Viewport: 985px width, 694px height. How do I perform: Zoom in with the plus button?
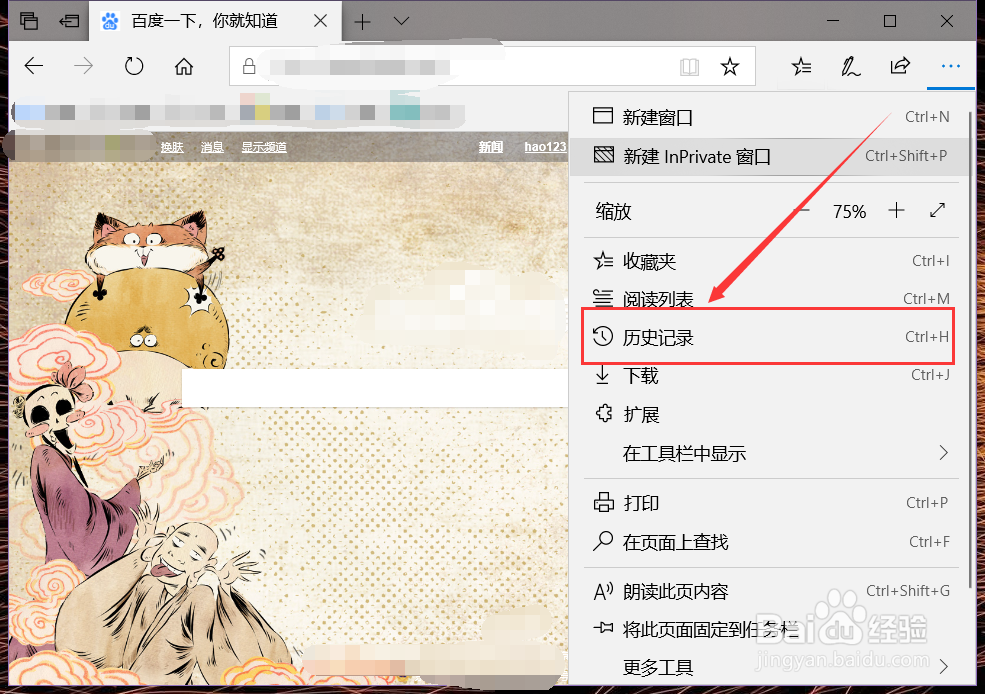896,210
